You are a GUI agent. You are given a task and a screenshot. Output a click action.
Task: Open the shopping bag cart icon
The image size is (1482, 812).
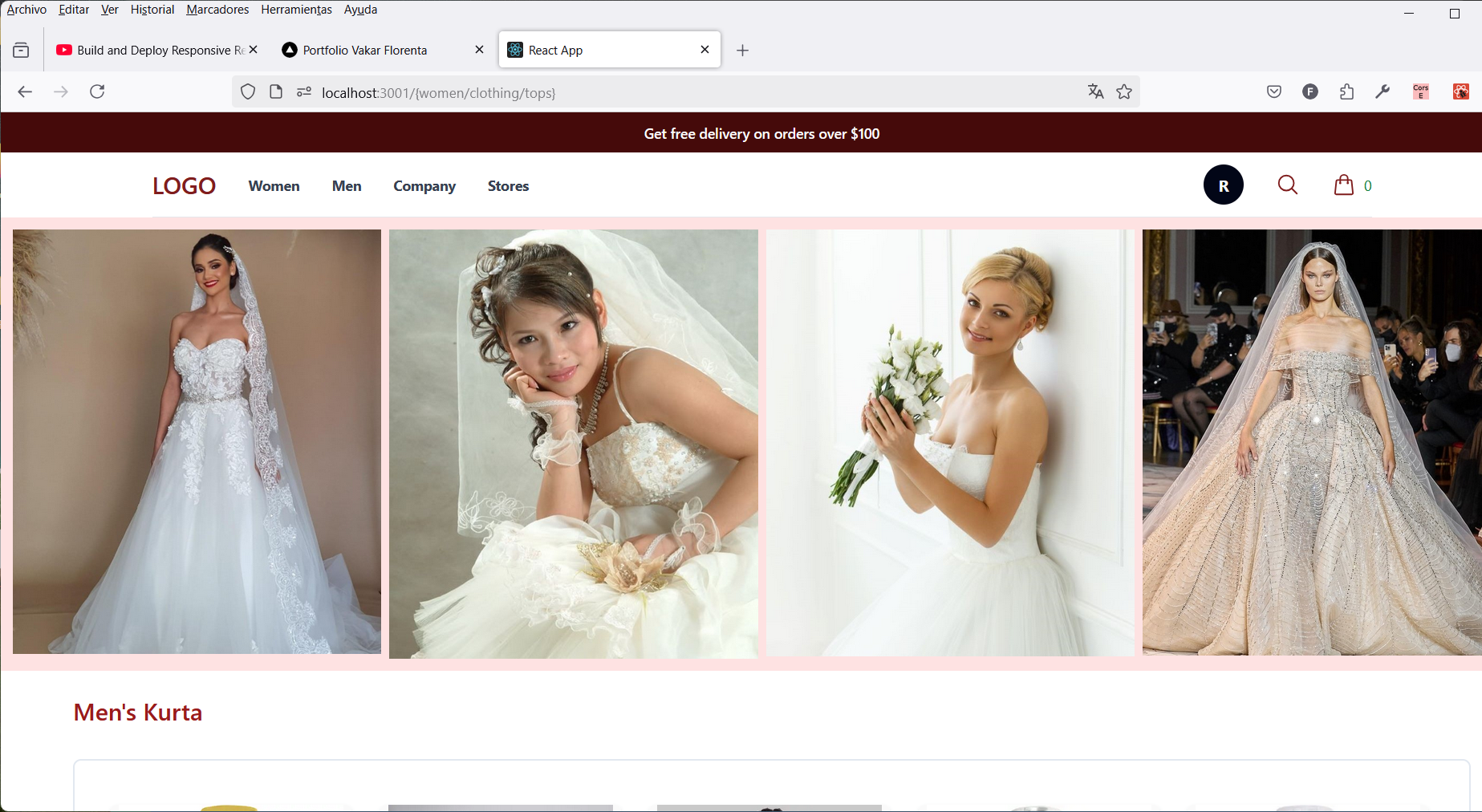click(1344, 185)
